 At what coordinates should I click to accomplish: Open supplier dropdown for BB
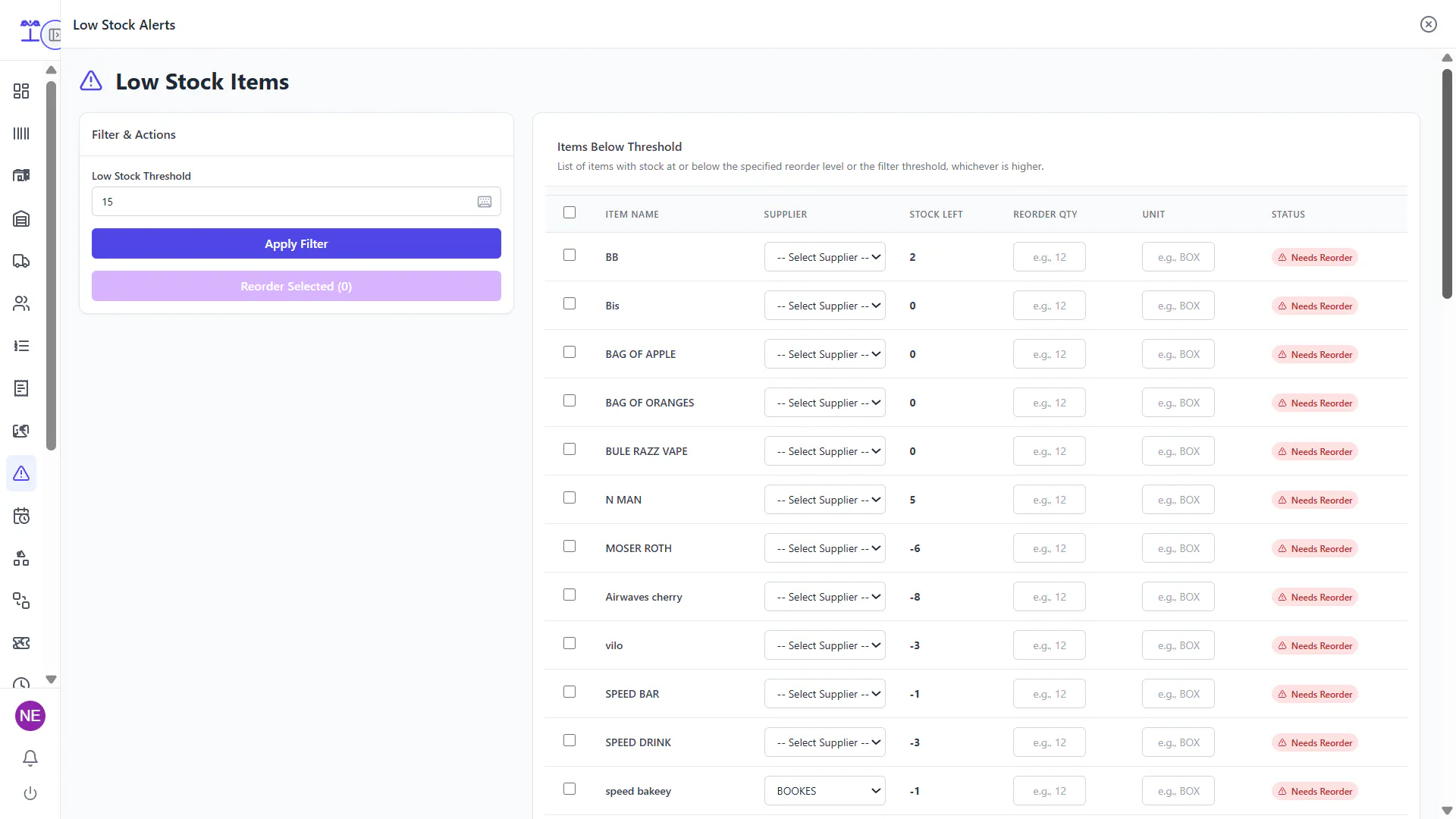pyautogui.click(x=824, y=257)
